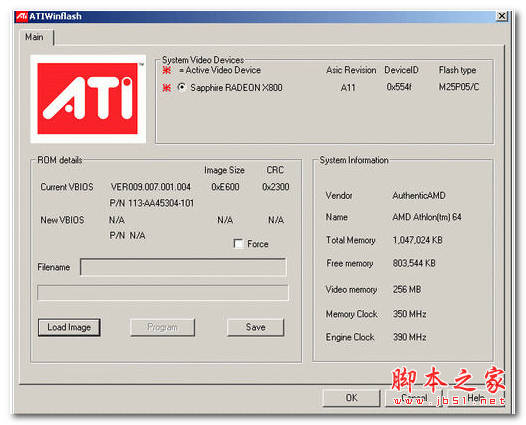Click the New VBIOS label
Image resolution: width=526 pixels, height=425 pixels.
point(62,220)
